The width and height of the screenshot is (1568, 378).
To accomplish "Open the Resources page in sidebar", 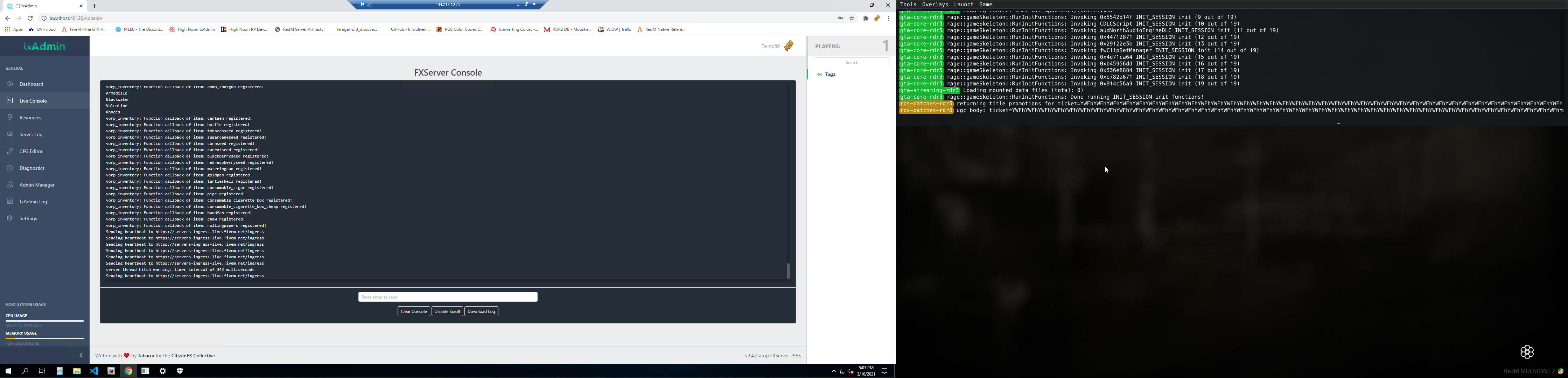I will (30, 118).
